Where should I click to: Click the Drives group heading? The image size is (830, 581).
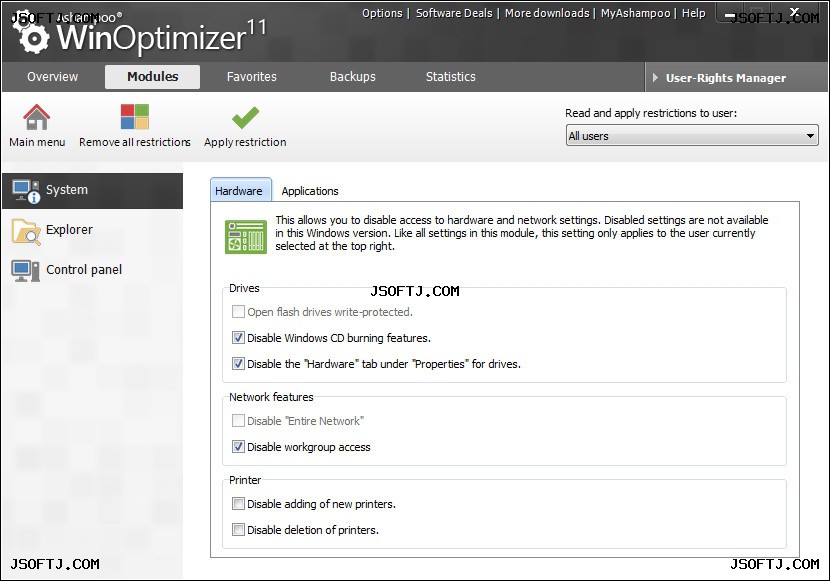(x=244, y=288)
